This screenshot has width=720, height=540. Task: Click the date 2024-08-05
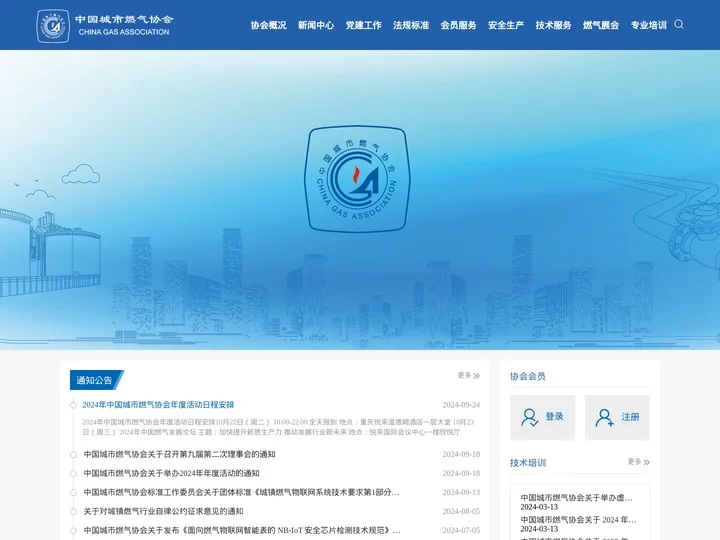461,512
